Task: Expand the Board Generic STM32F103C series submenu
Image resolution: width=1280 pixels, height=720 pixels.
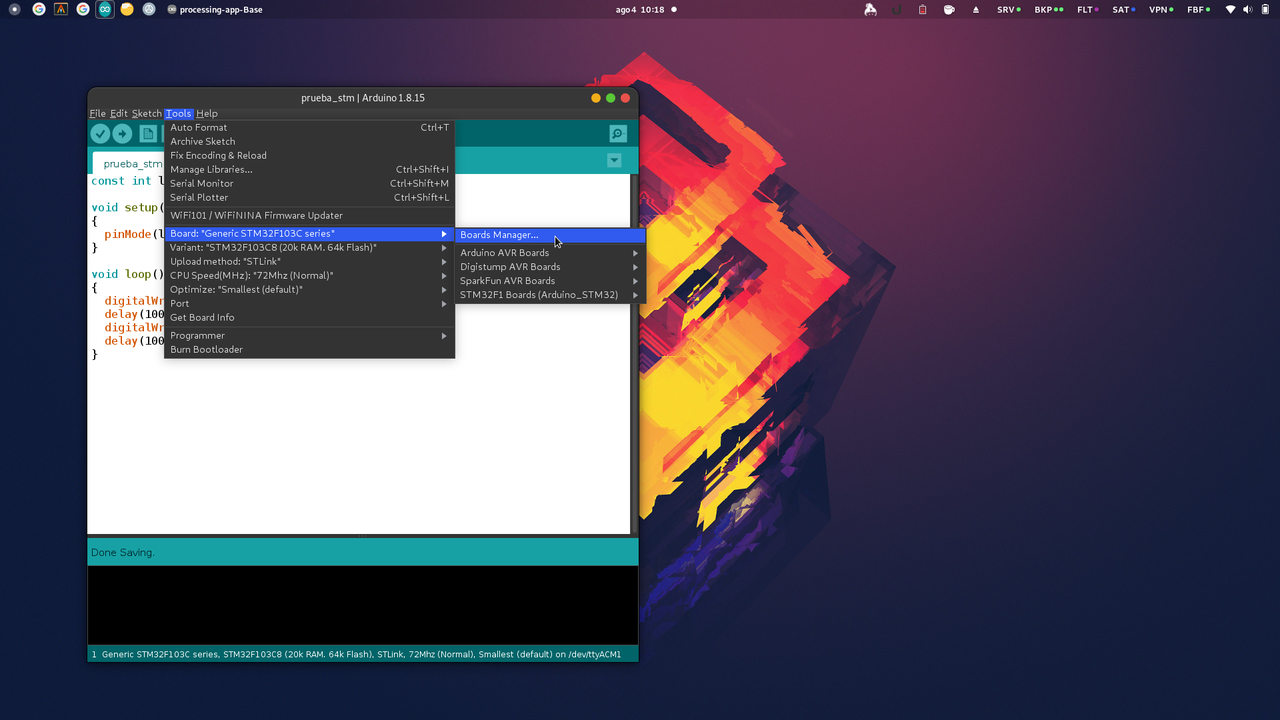Action: pyautogui.click(x=310, y=234)
